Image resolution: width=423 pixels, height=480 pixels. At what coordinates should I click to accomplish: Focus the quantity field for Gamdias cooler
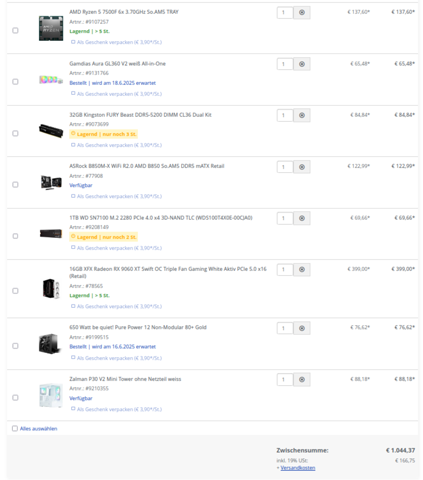coord(285,64)
